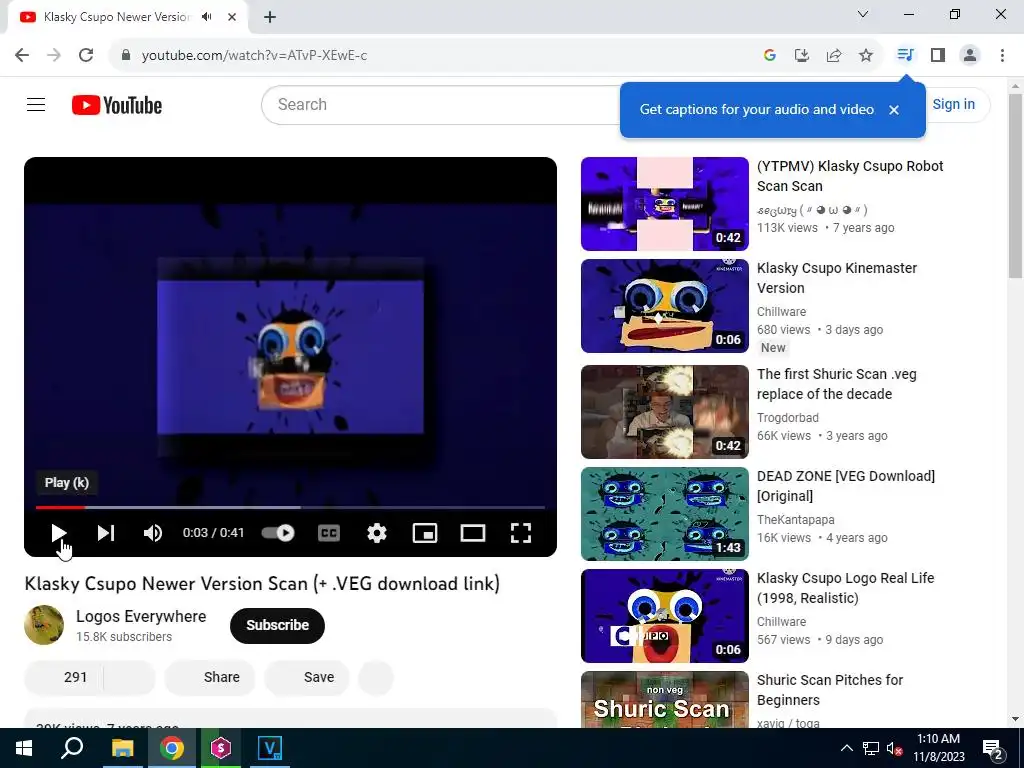Switch to Chrome taskbar icon
Viewport: 1024px width, 768px height.
[171, 748]
